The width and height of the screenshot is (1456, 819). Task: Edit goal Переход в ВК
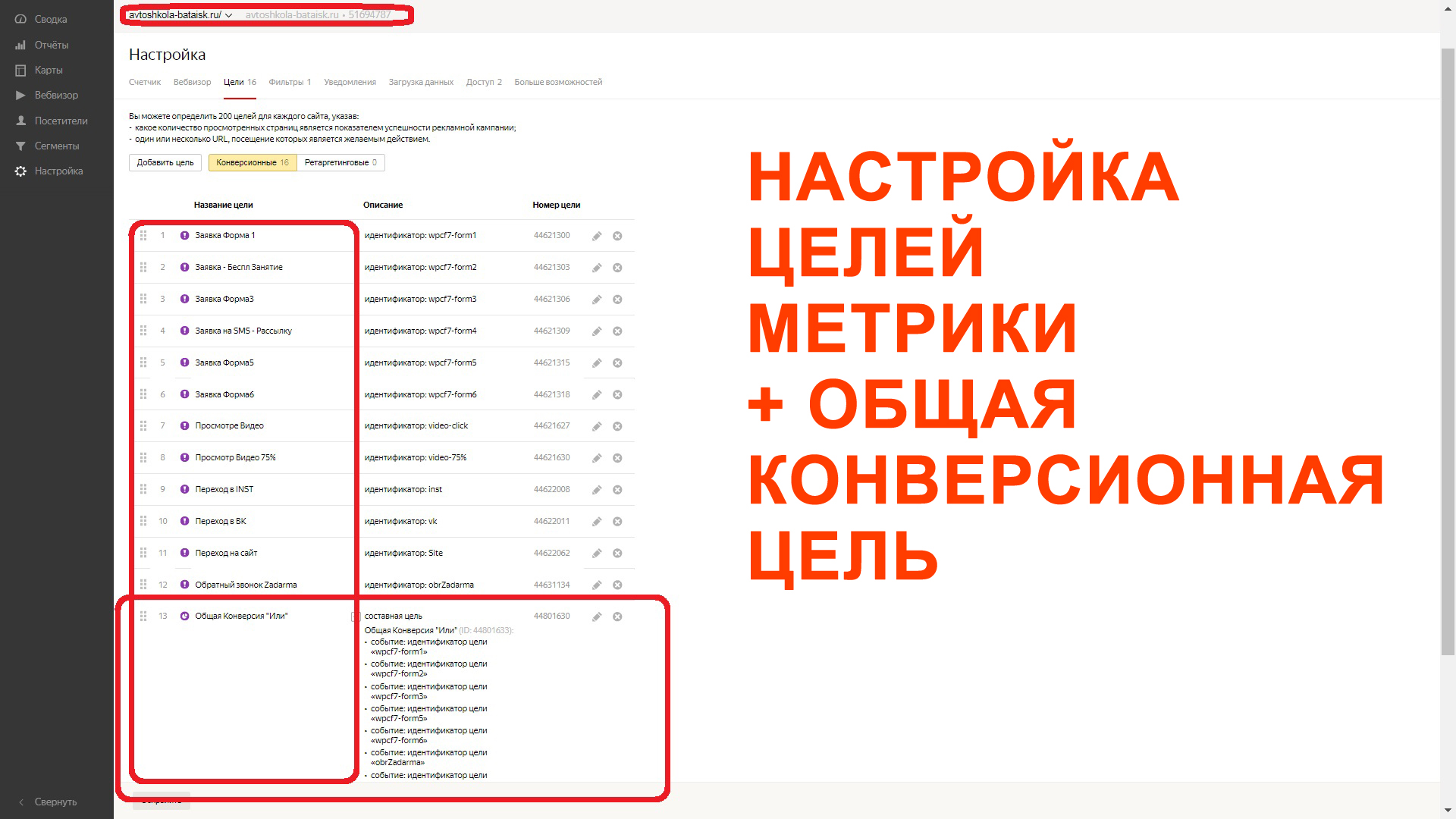[597, 522]
